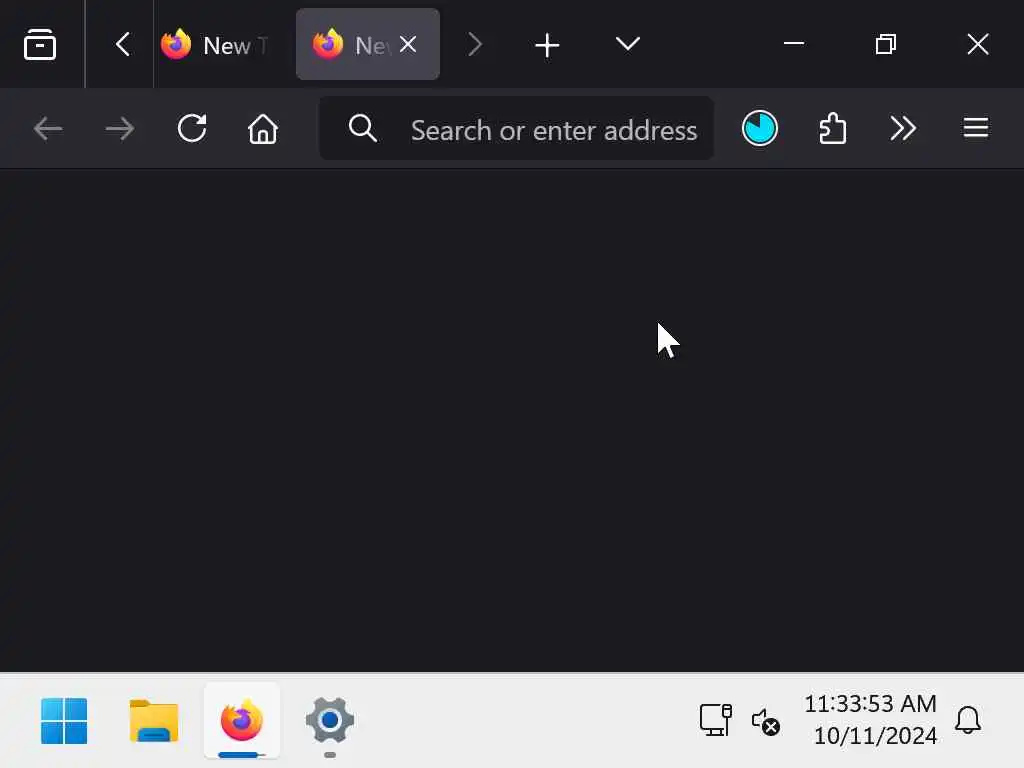This screenshot has height=768, width=1024.
Task: Open a new tab with plus button
Action: (547, 45)
